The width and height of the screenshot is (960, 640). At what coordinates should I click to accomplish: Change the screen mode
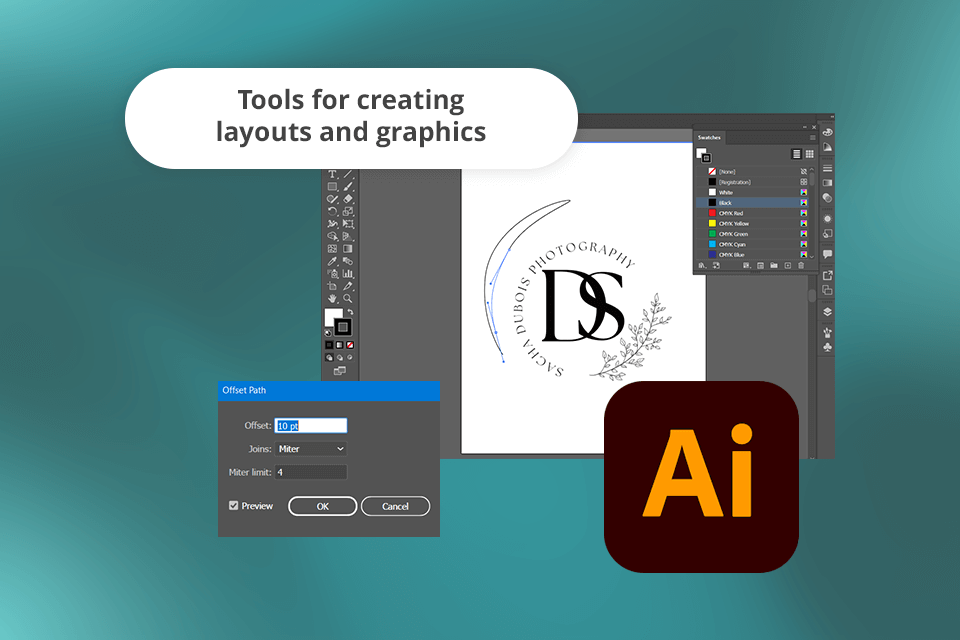(x=340, y=371)
